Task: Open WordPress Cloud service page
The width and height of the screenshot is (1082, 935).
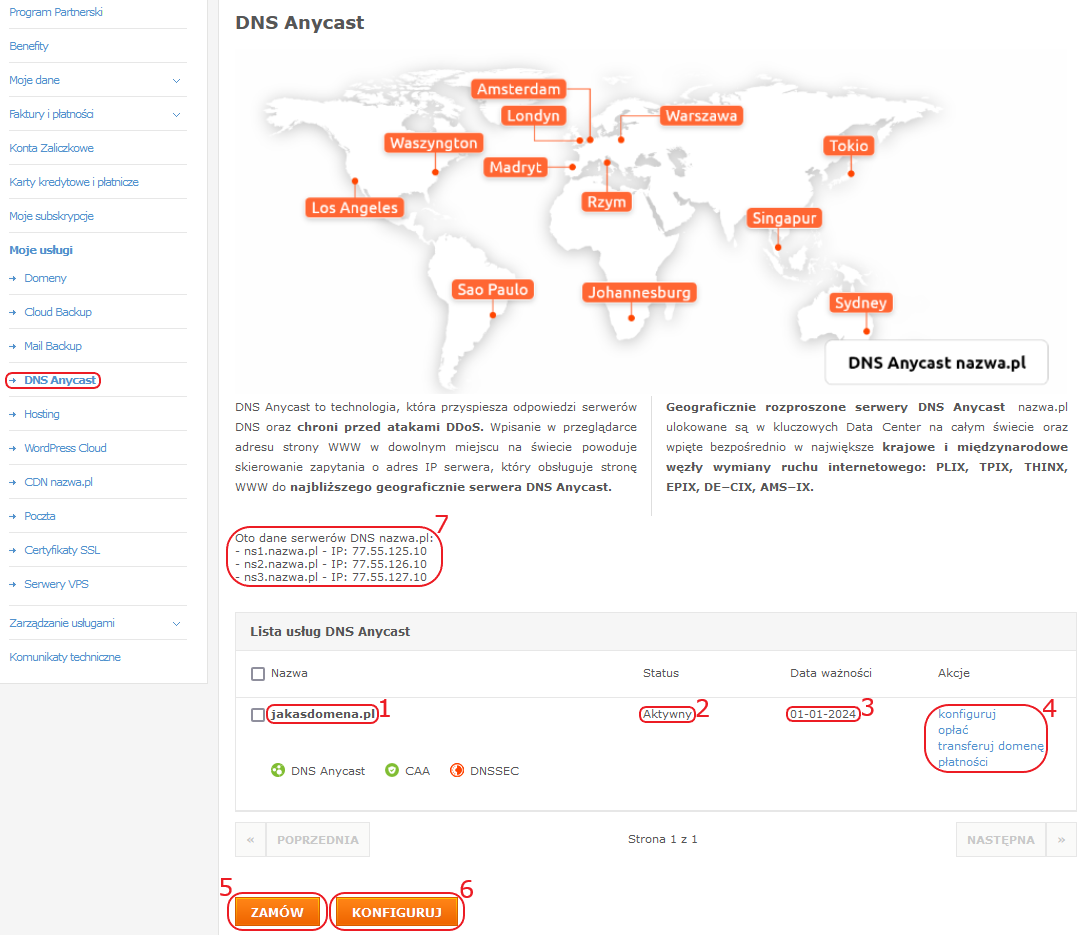Action: tap(66, 448)
